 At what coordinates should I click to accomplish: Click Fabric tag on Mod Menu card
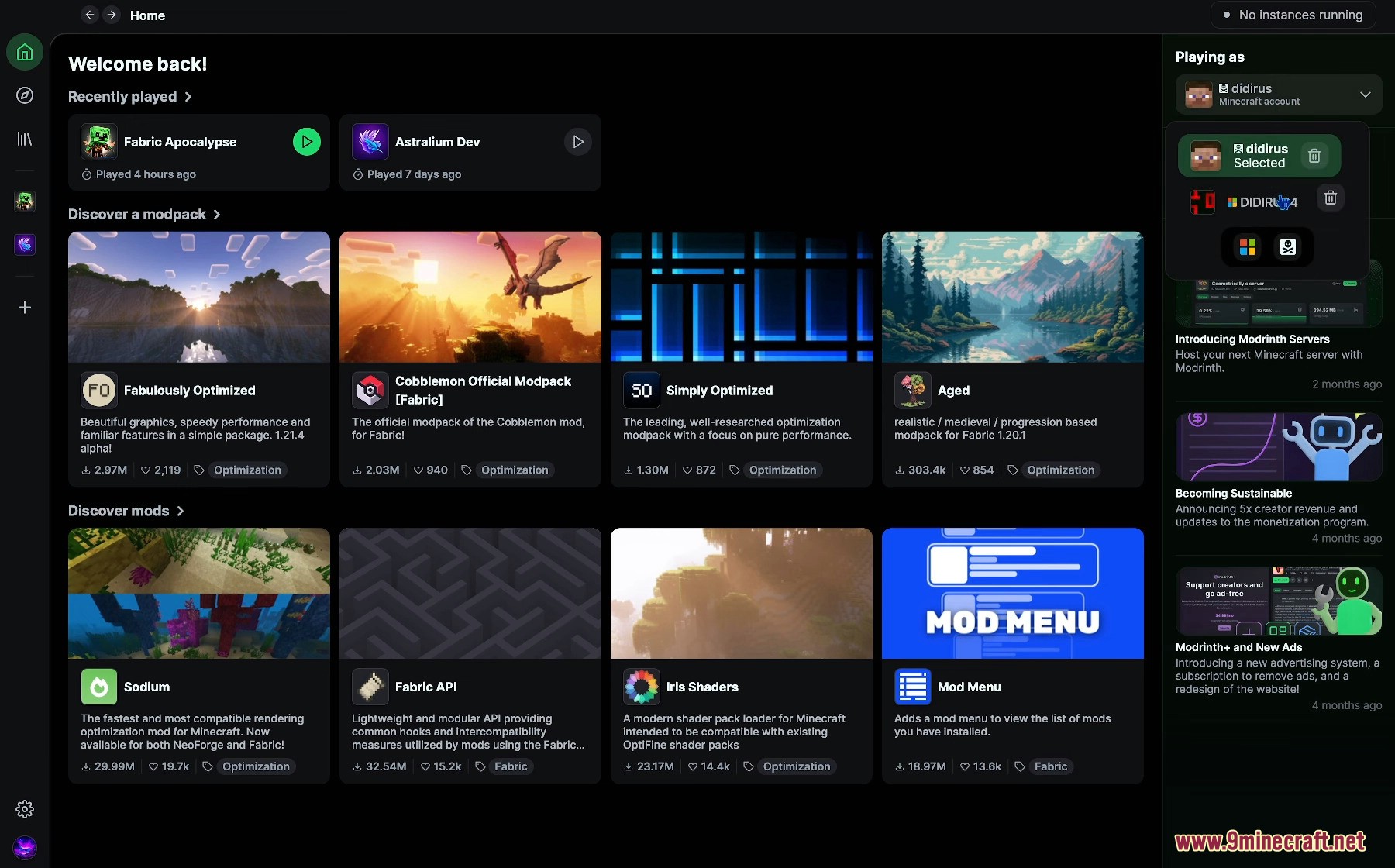click(x=1051, y=766)
